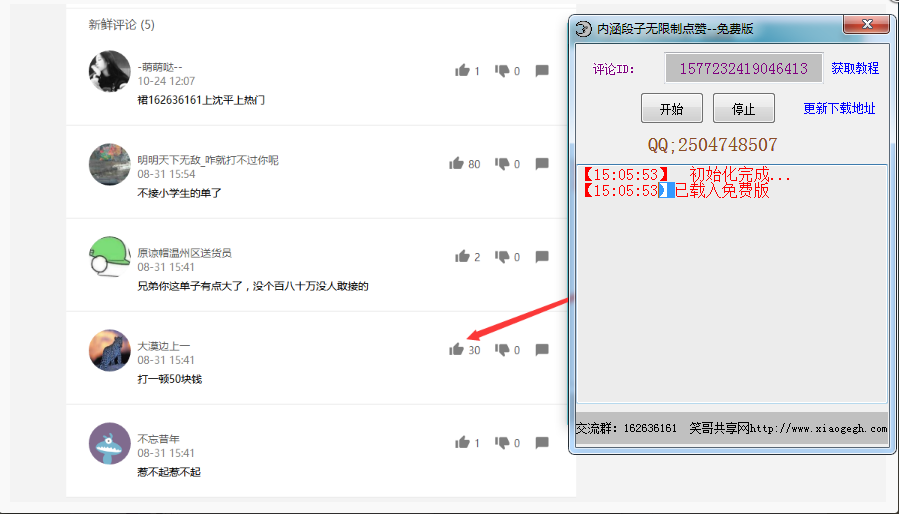This screenshot has height=514, width=899.
Task: Open username 明明天下无敌_咋就打不过你呢 profile
Action: [x=208, y=160]
